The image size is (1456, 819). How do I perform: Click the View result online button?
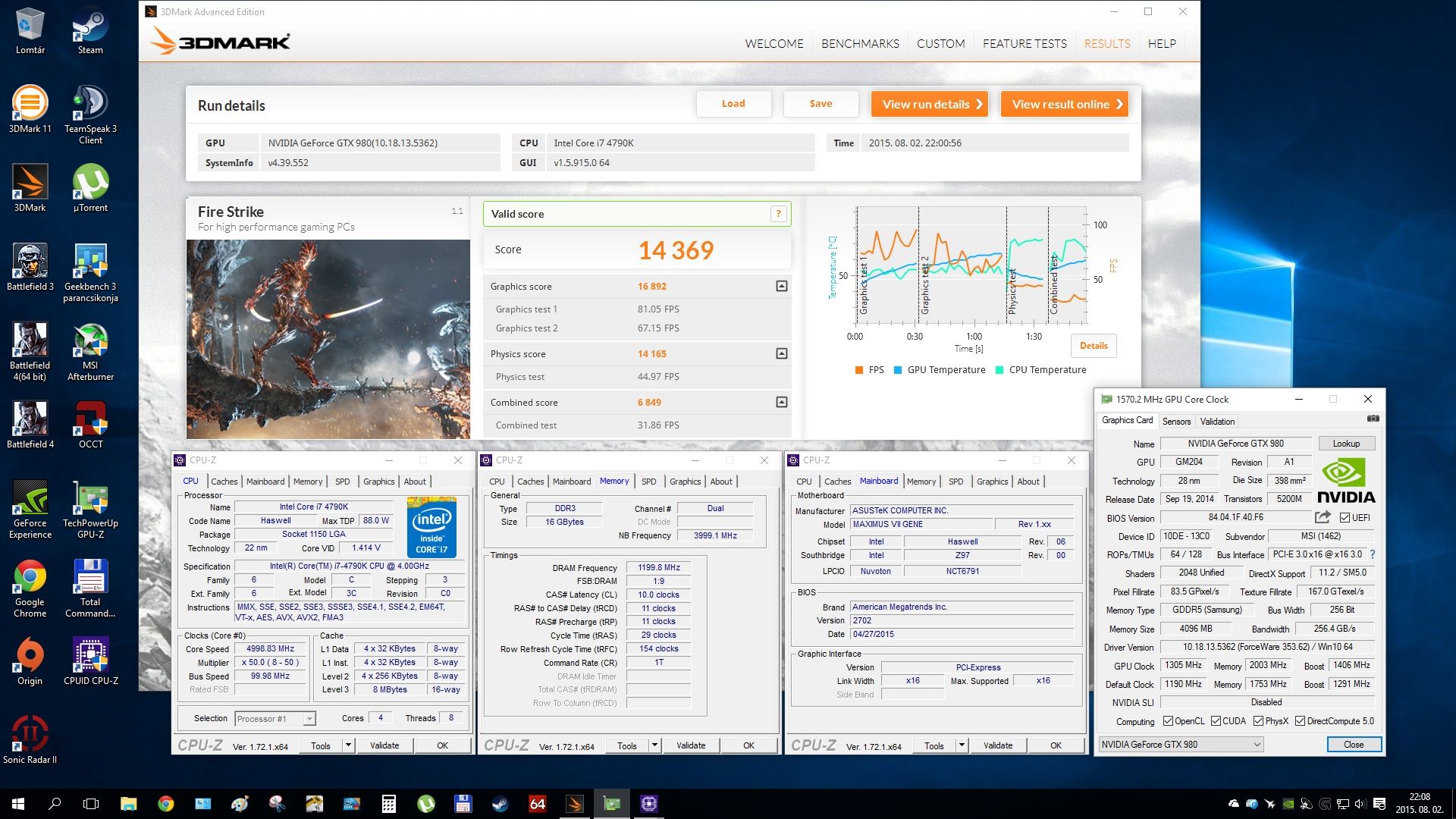(x=1064, y=104)
